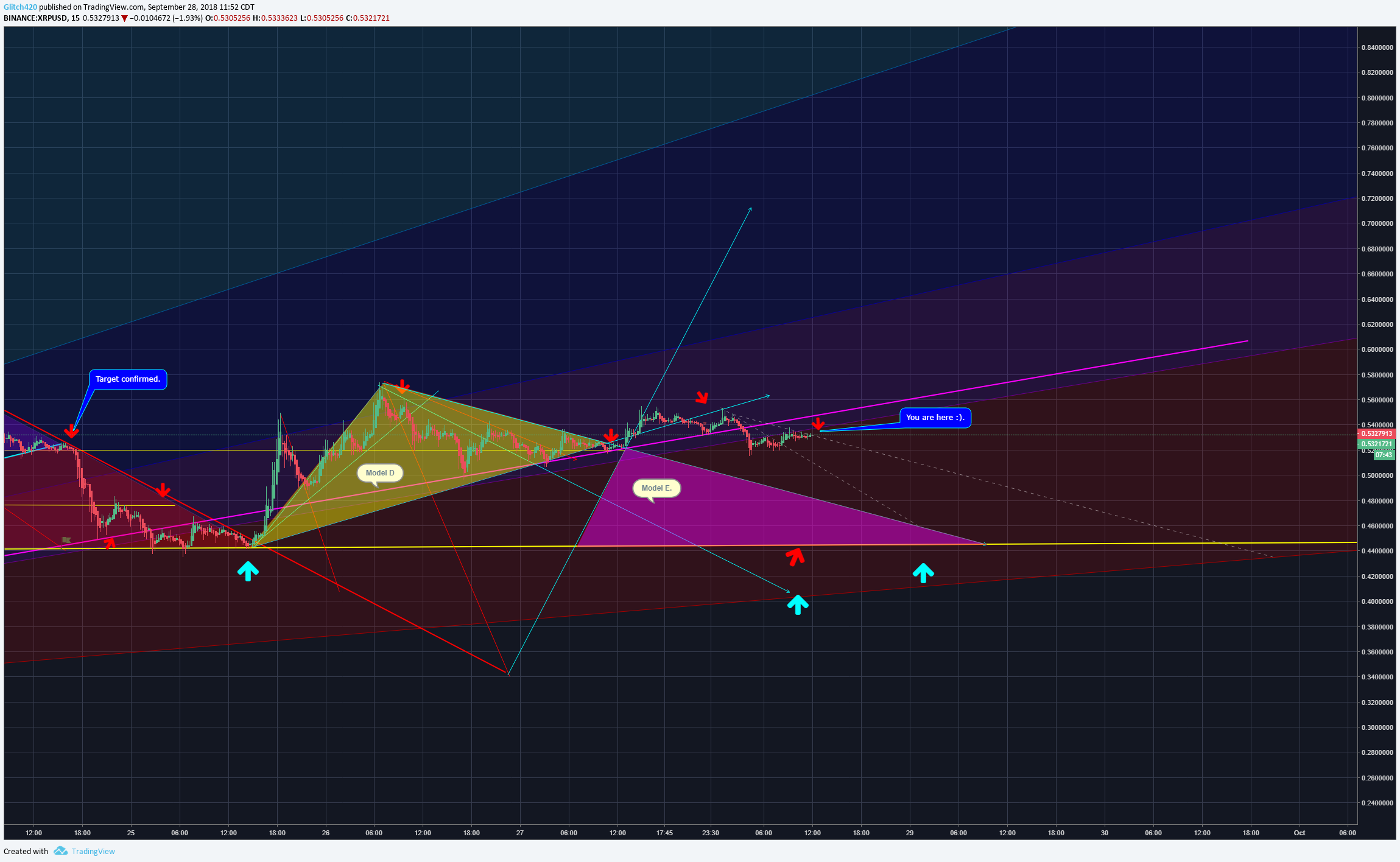Click the date label 25 on the time axis

click(131, 833)
